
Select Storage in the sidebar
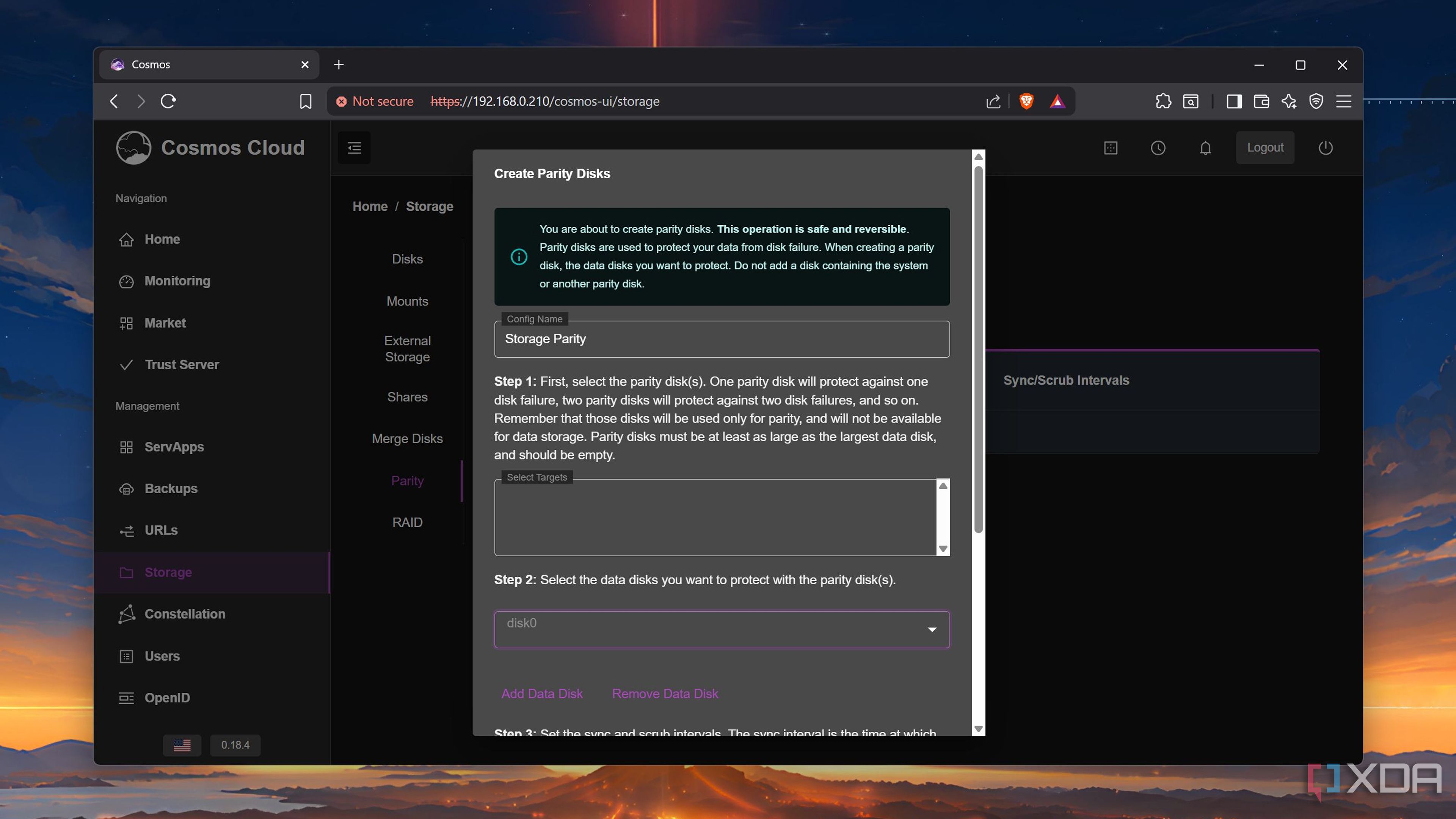(x=212, y=572)
